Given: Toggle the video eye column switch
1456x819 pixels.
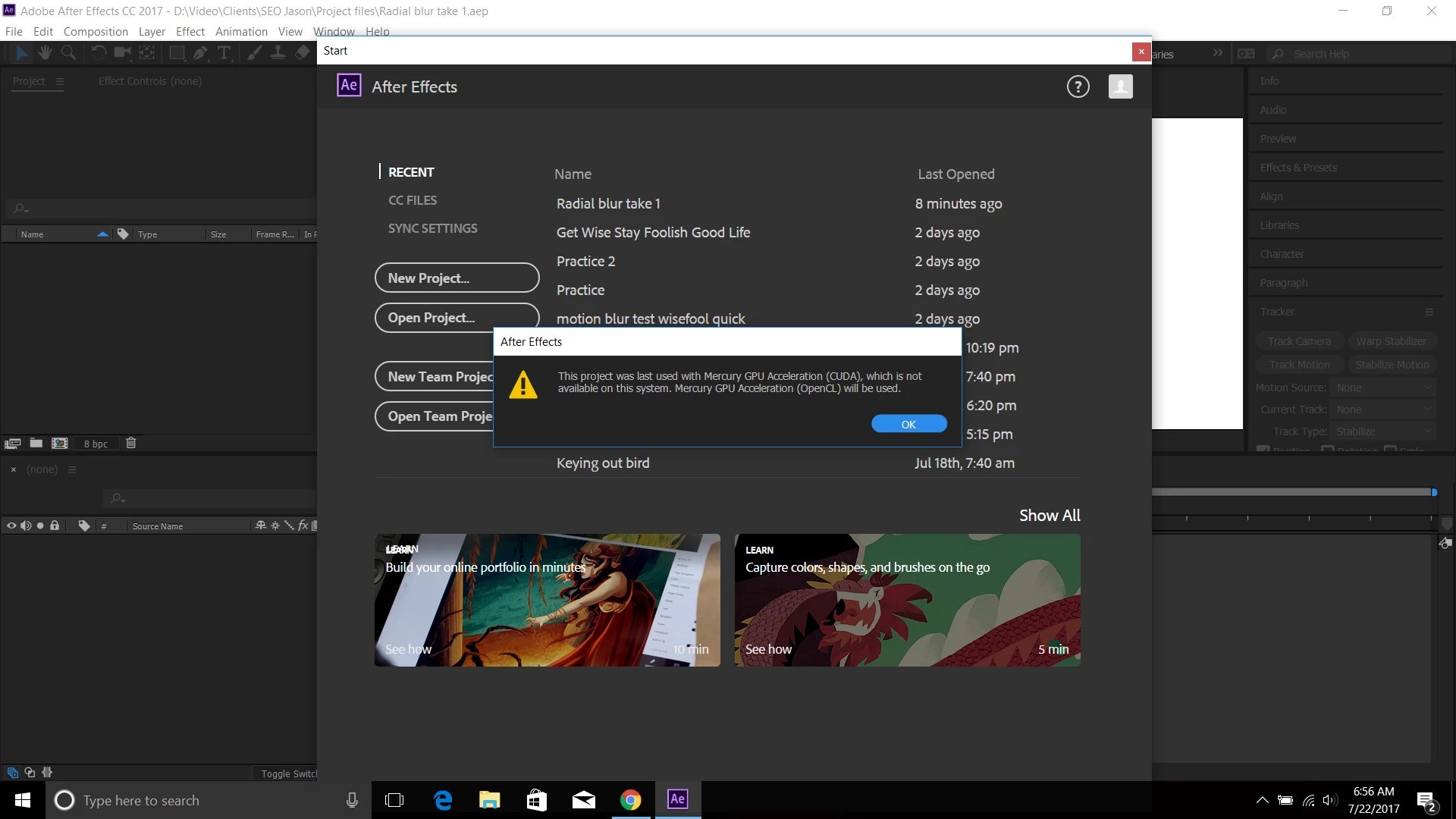Looking at the screenshot, I should 11,526.
